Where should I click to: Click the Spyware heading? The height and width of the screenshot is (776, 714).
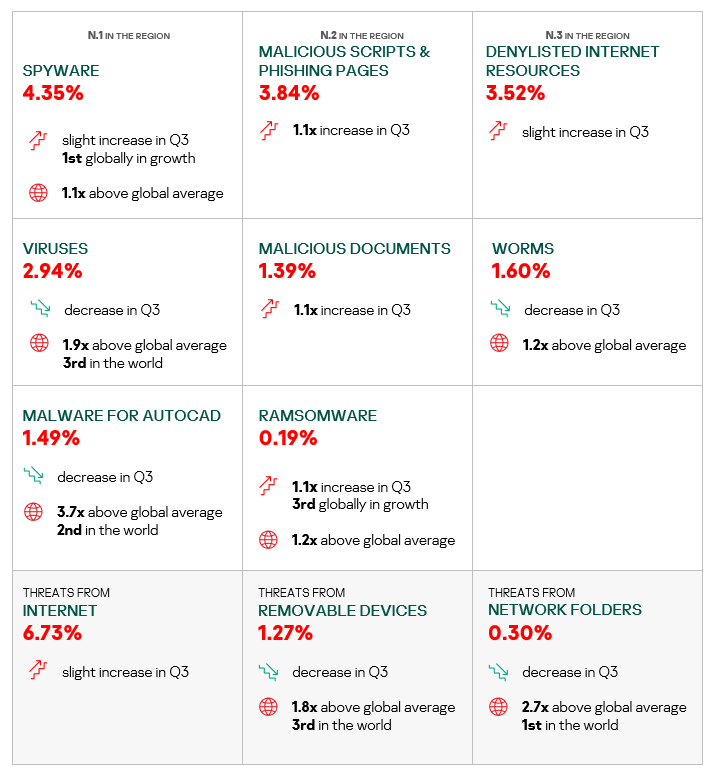tap(61, 71)
